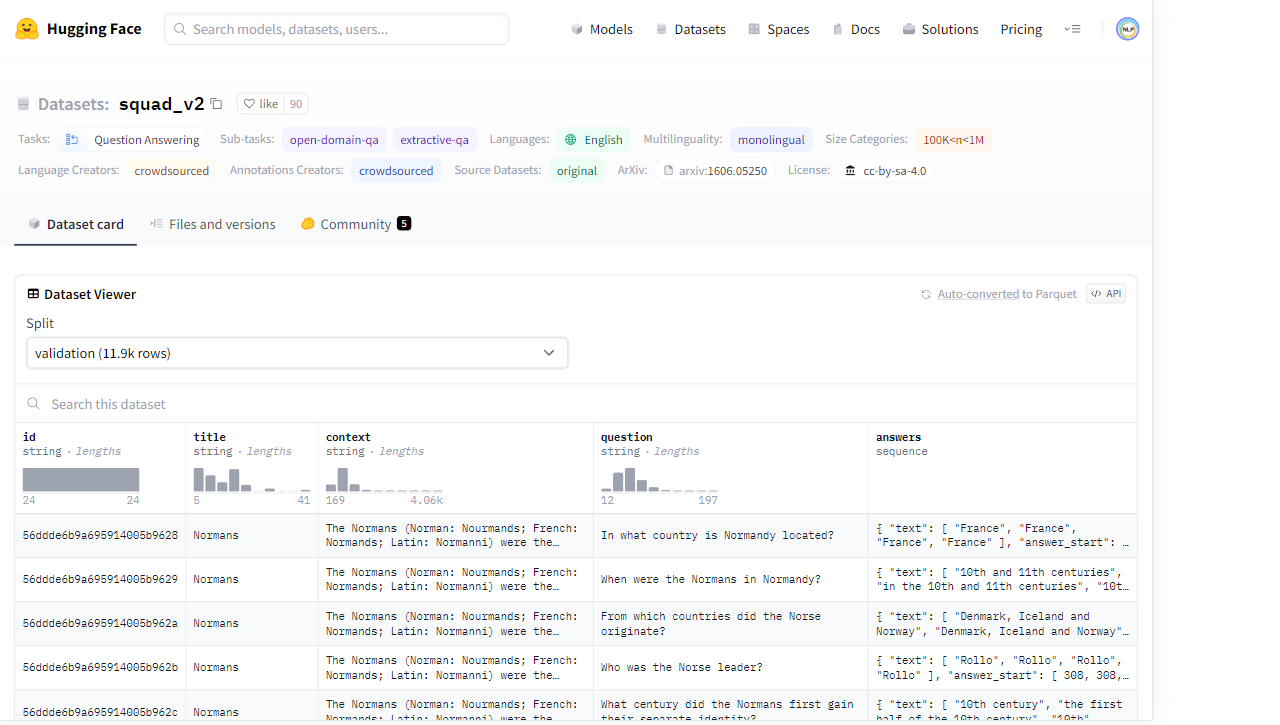
Task: Click the Search models, datasets, users field
Action: (x=336, y=29)
